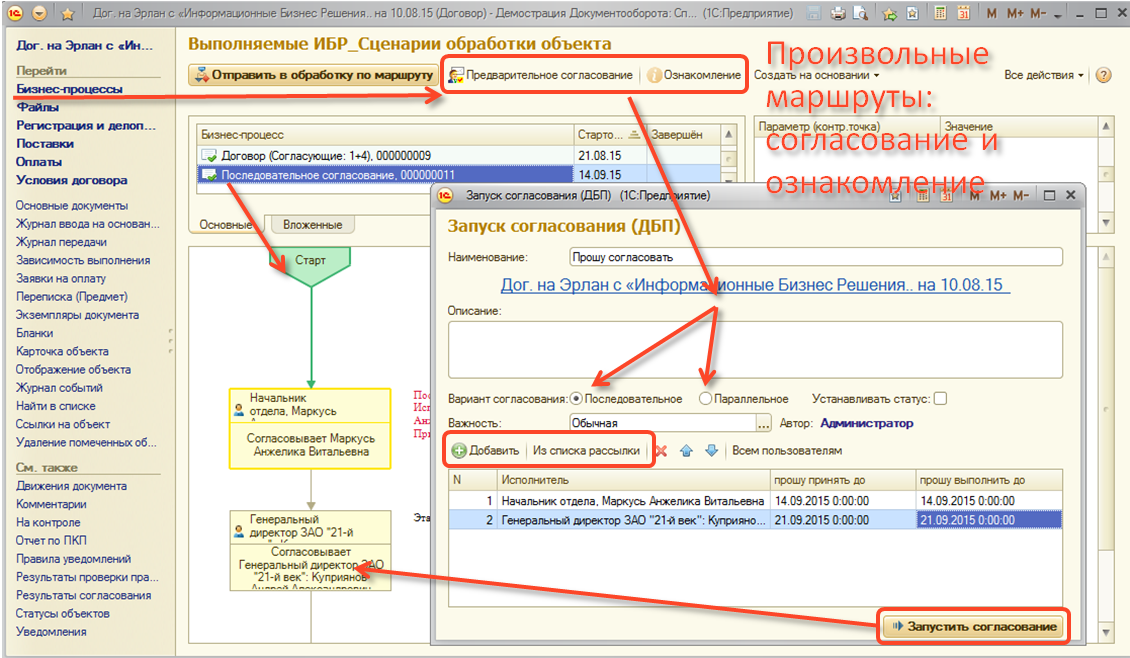Click the favorites star icon in title bar
The height and width of the screenshot is (658, 1130).
pos(67,14)
